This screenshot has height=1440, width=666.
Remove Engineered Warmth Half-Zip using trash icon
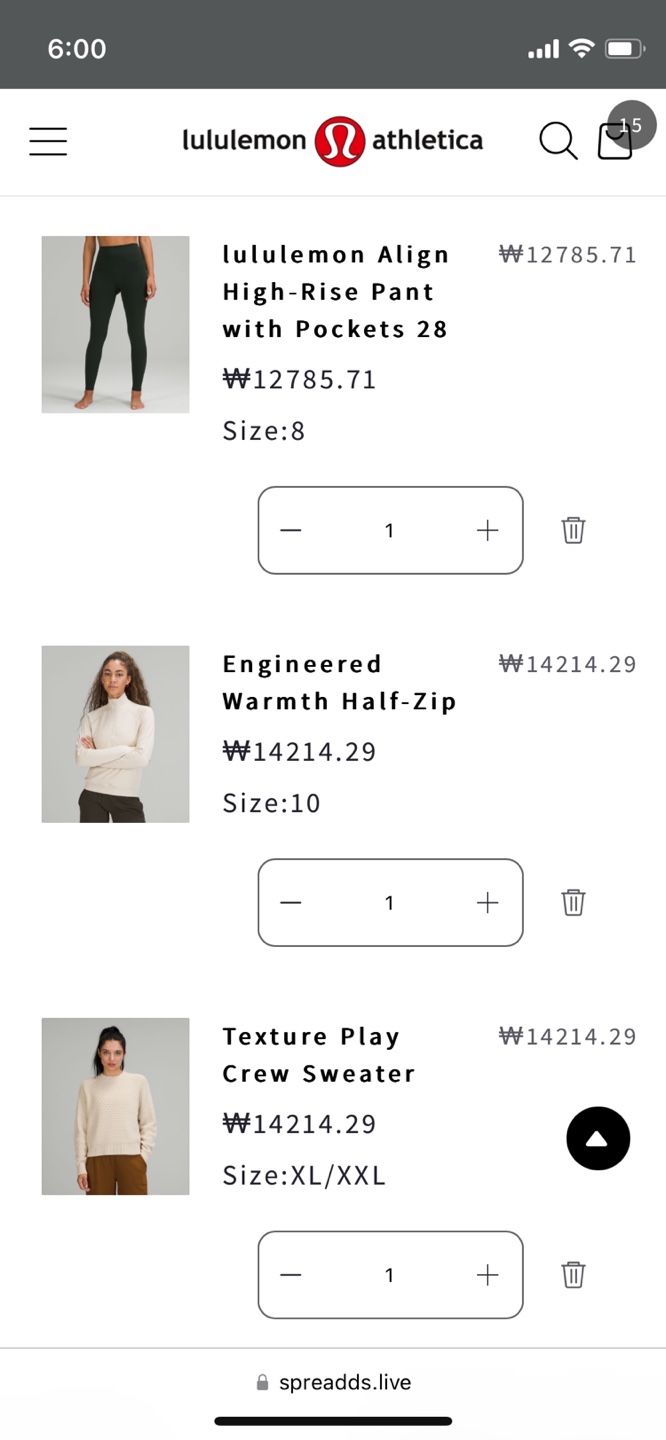[x=573, y=902]
